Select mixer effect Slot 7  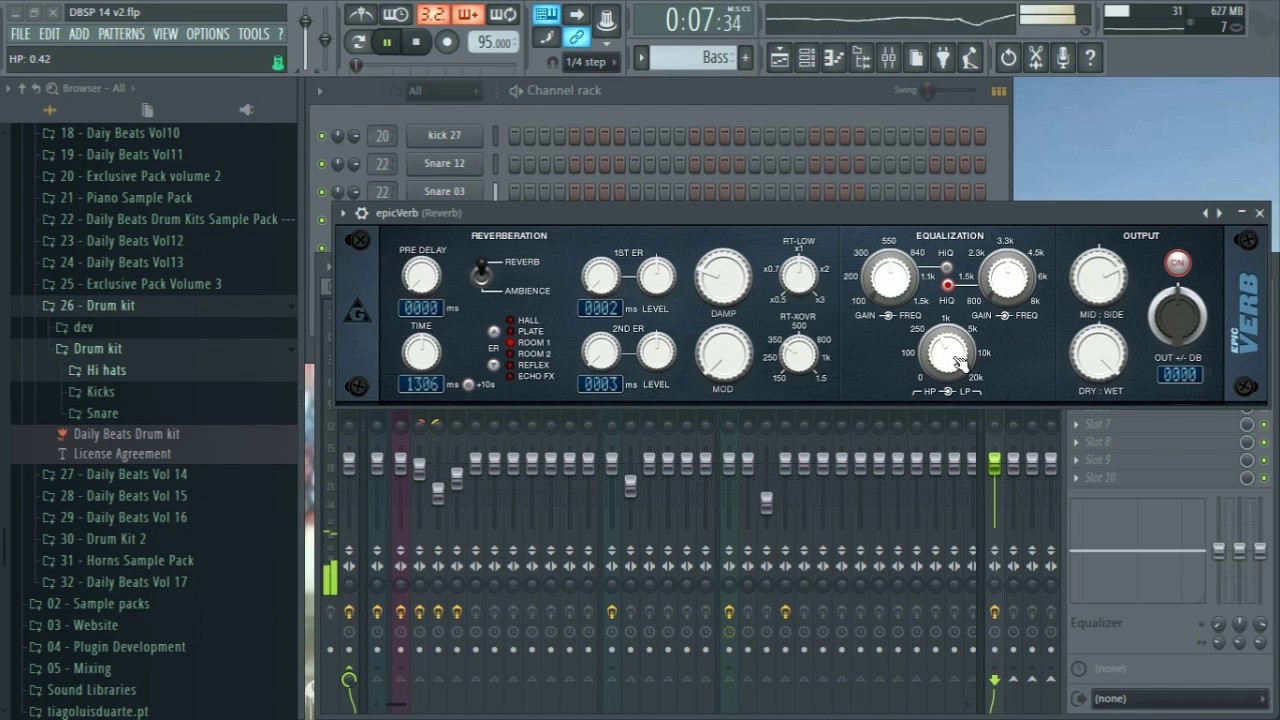pos(1154,424)
